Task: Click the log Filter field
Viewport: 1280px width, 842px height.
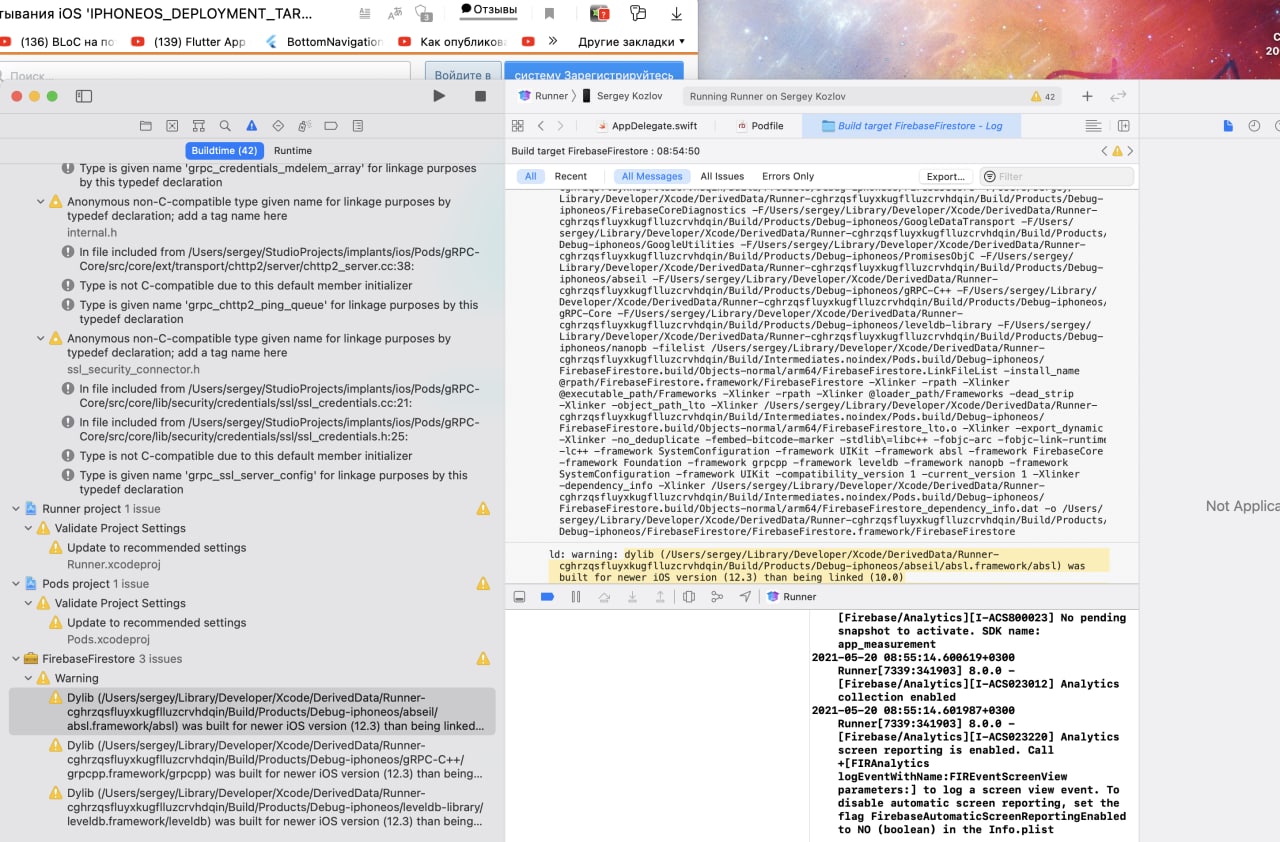Action: [1057, 176]
